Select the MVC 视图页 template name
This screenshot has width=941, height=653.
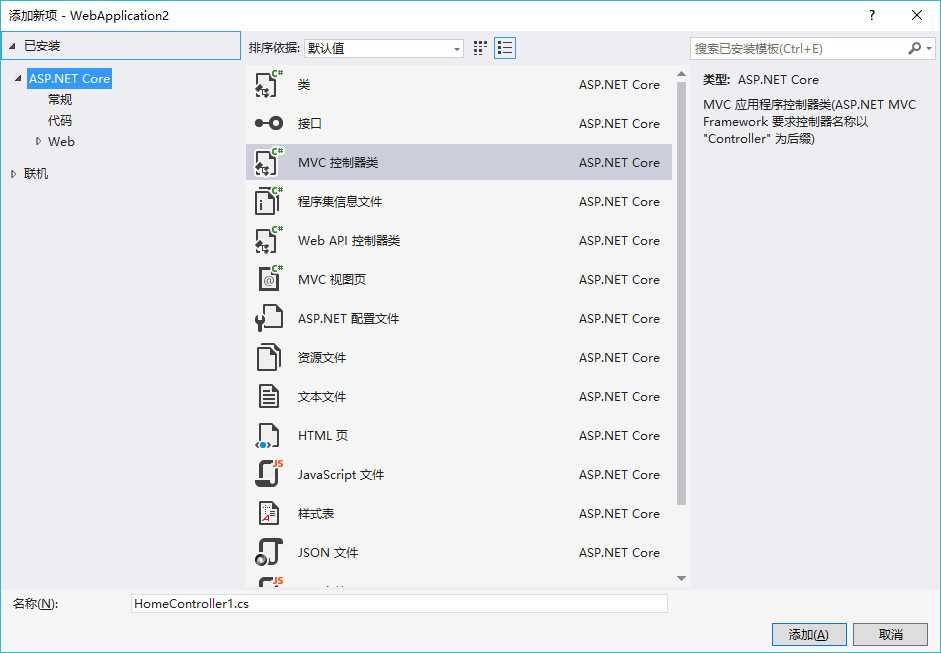[332, 280]
